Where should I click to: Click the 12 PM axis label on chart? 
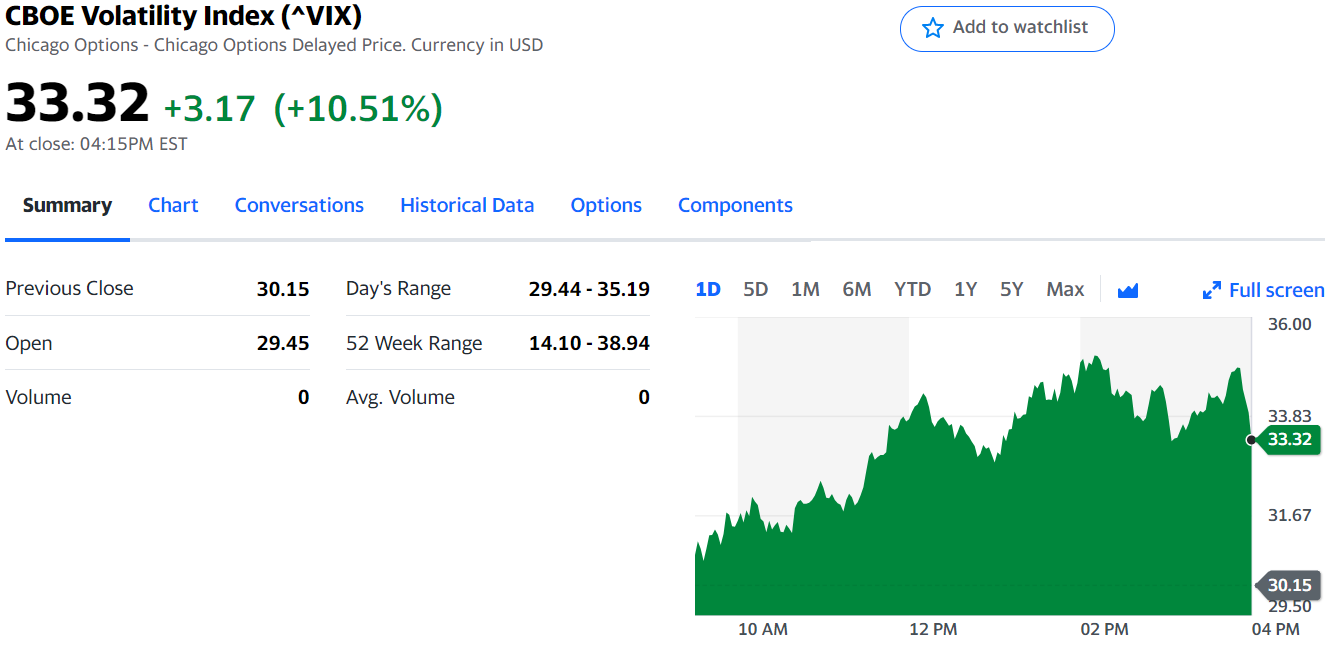[x=933, y=629]
